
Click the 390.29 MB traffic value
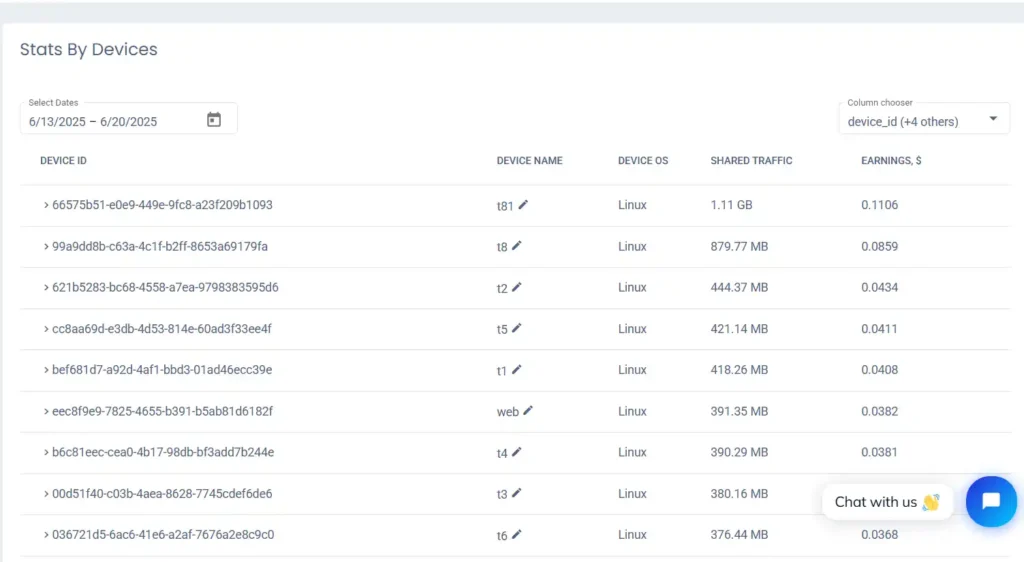[x=739, y=452]
